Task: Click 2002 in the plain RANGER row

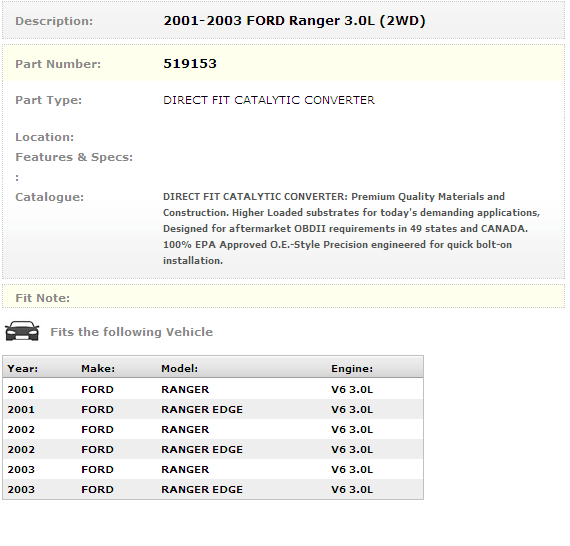Action: coord(21,429)
